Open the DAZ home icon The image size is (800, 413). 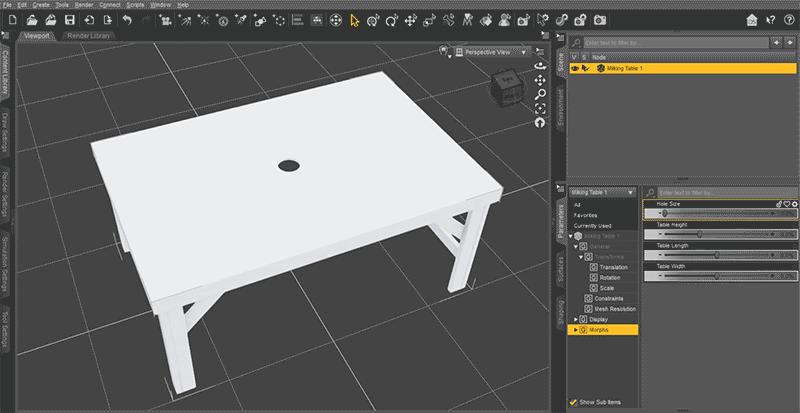pyautogui.click(x=752, y=20)
